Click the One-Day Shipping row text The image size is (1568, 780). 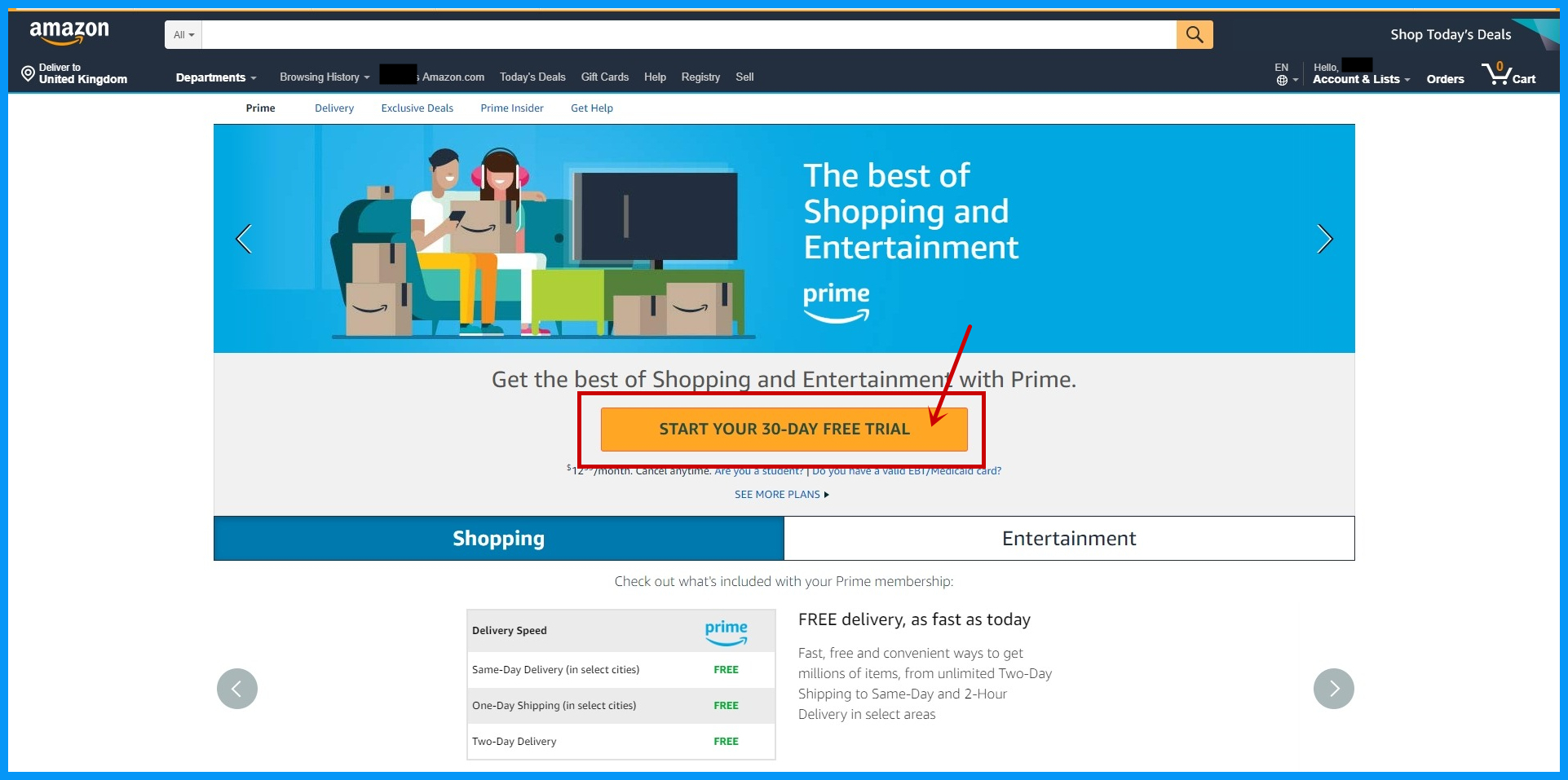pos(554,705)
